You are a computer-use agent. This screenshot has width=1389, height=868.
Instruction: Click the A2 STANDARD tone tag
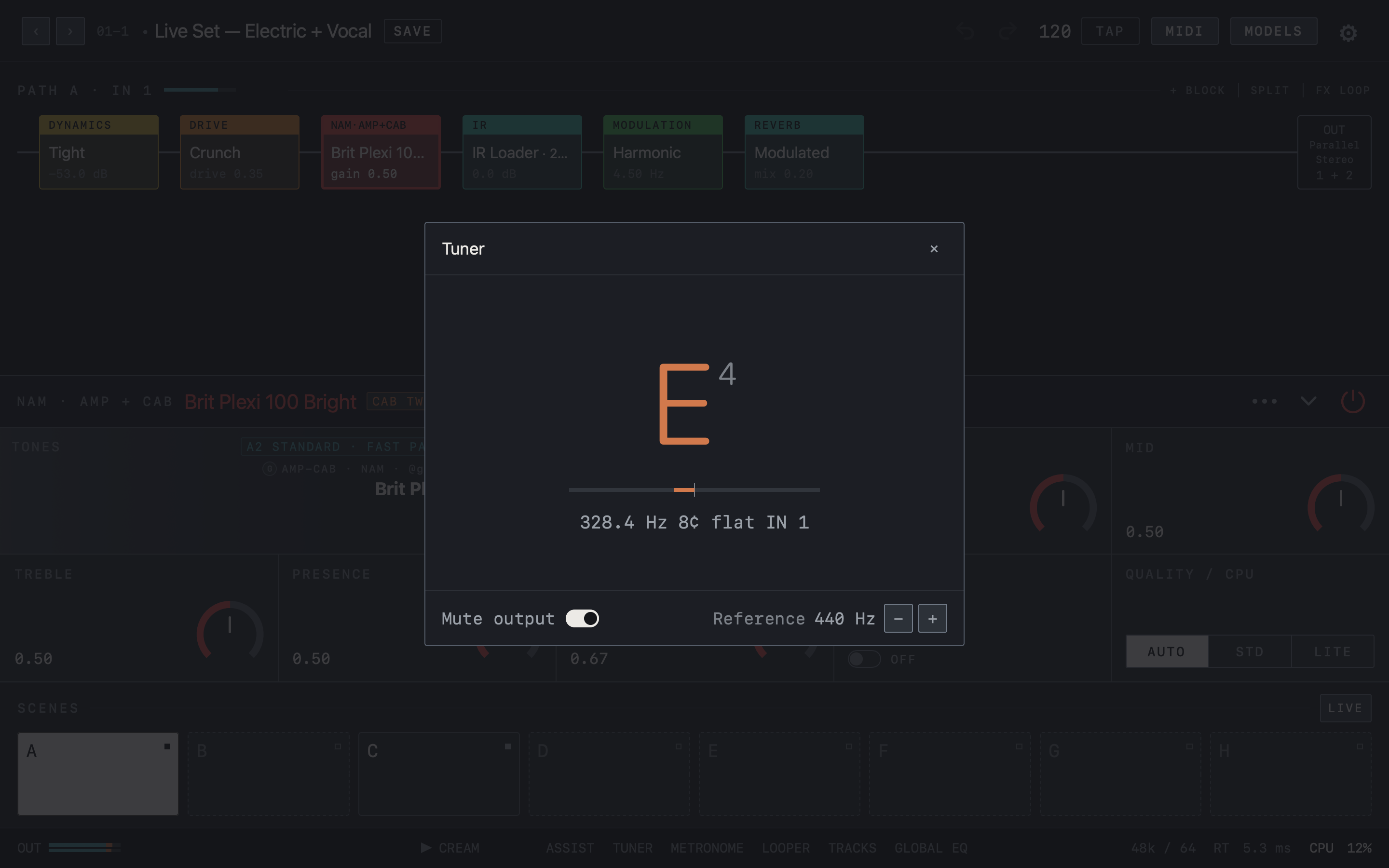click(333, 447)
